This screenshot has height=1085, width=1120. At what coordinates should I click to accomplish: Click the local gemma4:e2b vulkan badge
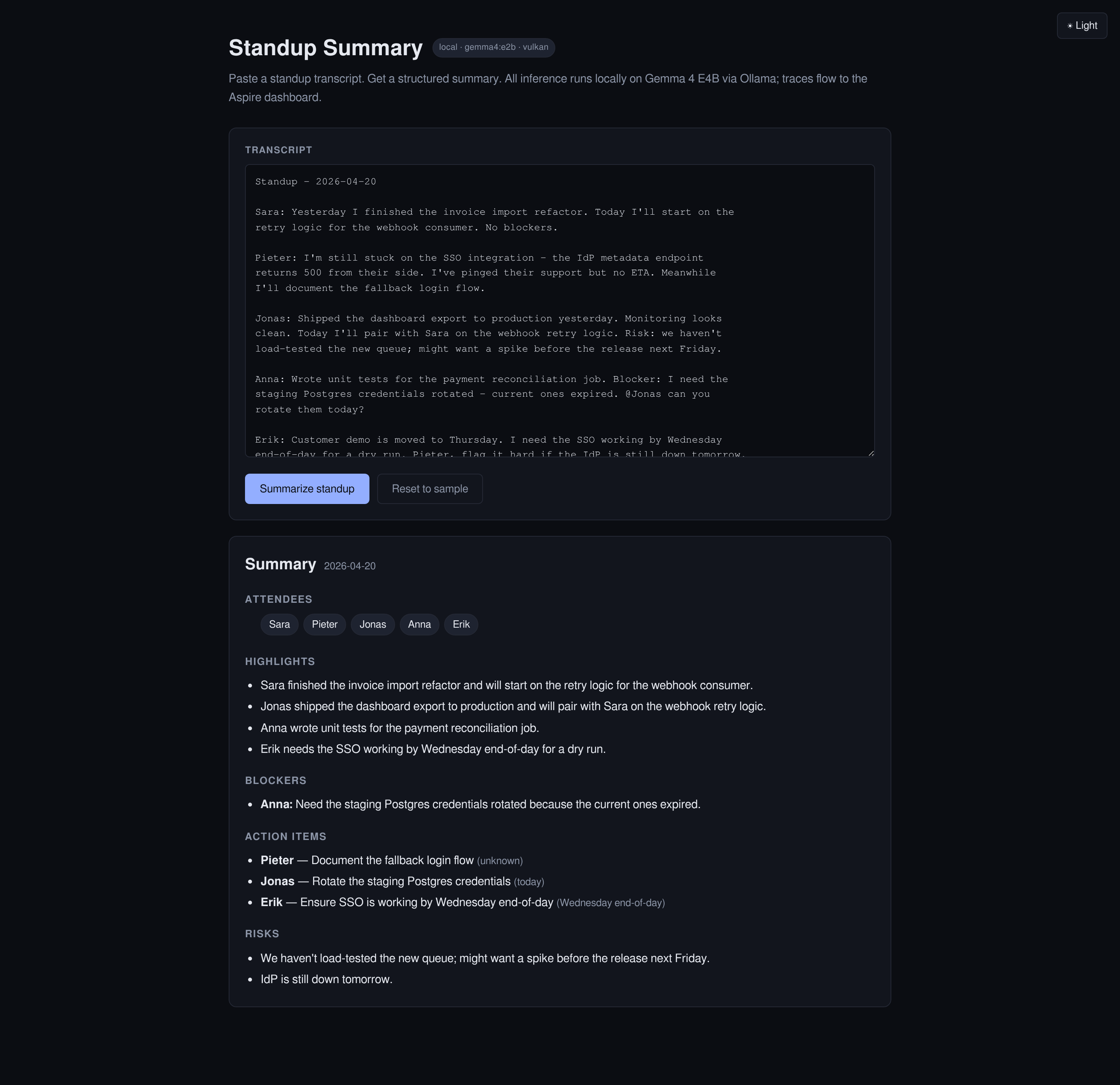tap(494, 48)
